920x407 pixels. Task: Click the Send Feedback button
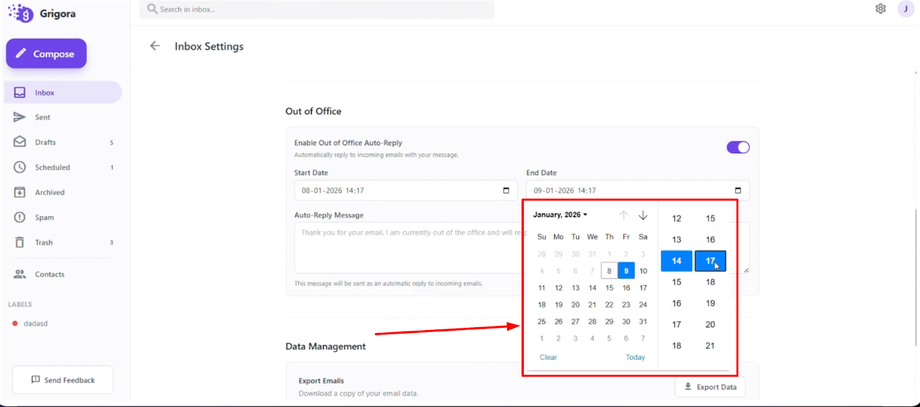pyautogui.click(x=63, y=380)
